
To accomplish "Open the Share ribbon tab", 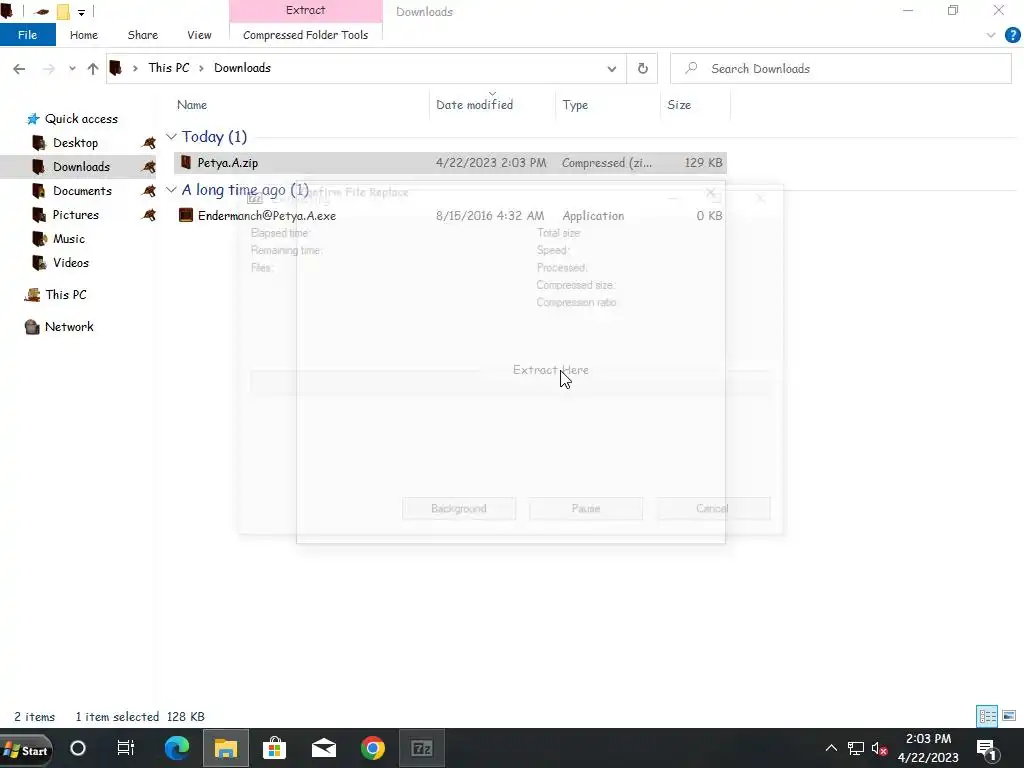I will click(x=142, y=35).
